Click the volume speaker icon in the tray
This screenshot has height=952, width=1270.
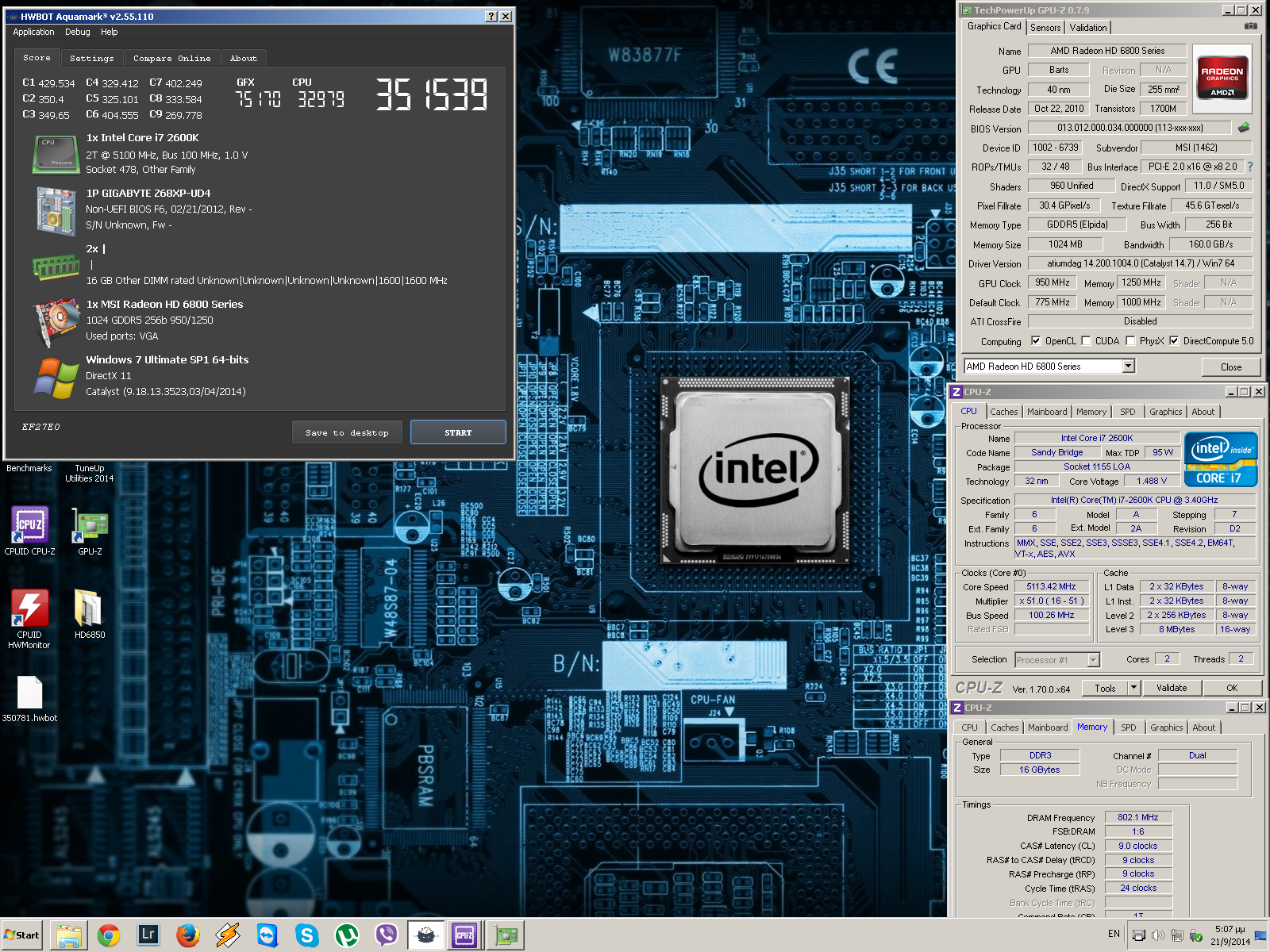tap(1158, 935)
